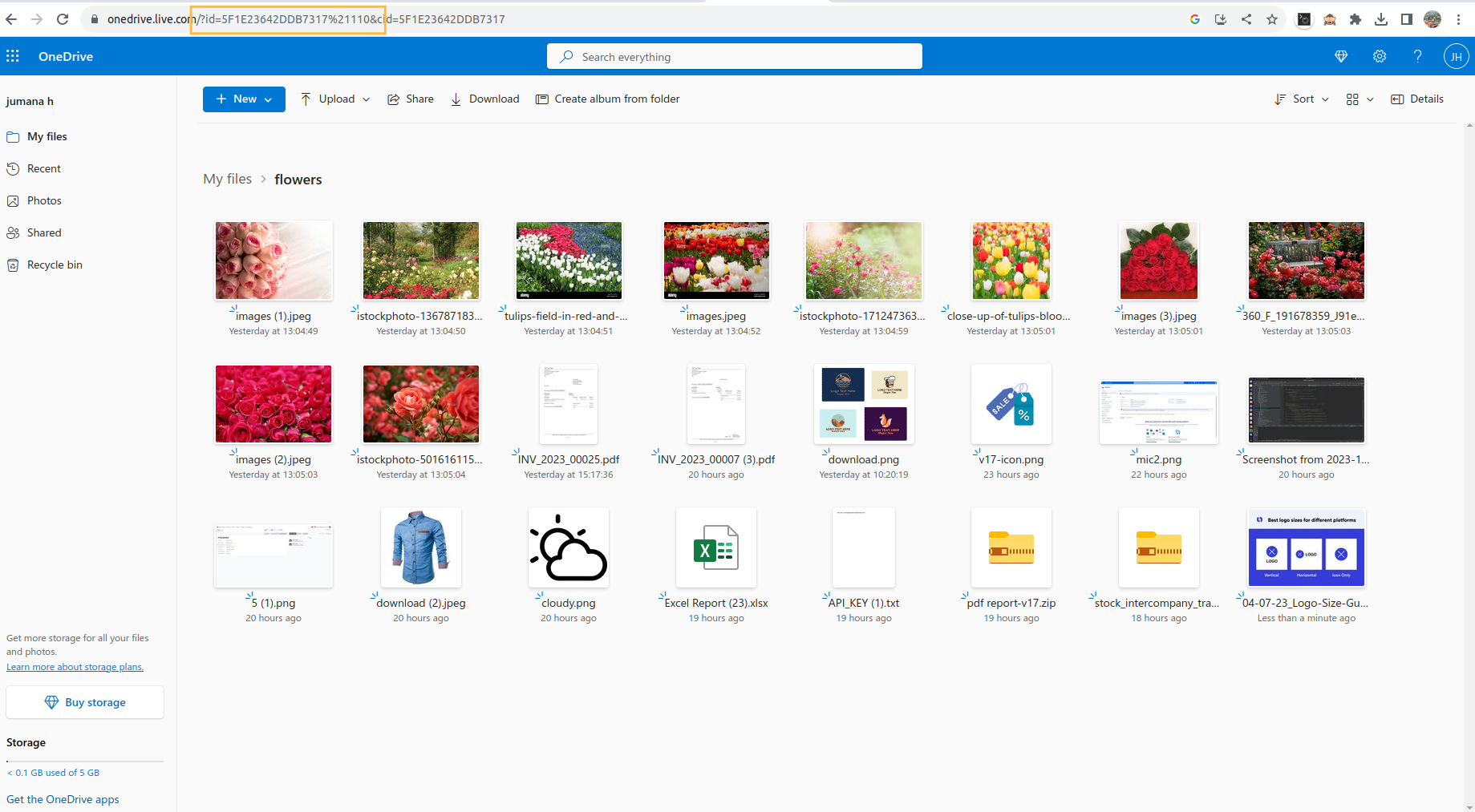Open the app launcher grid icon
1475x812 pixels.
click(x=13, y=56)
